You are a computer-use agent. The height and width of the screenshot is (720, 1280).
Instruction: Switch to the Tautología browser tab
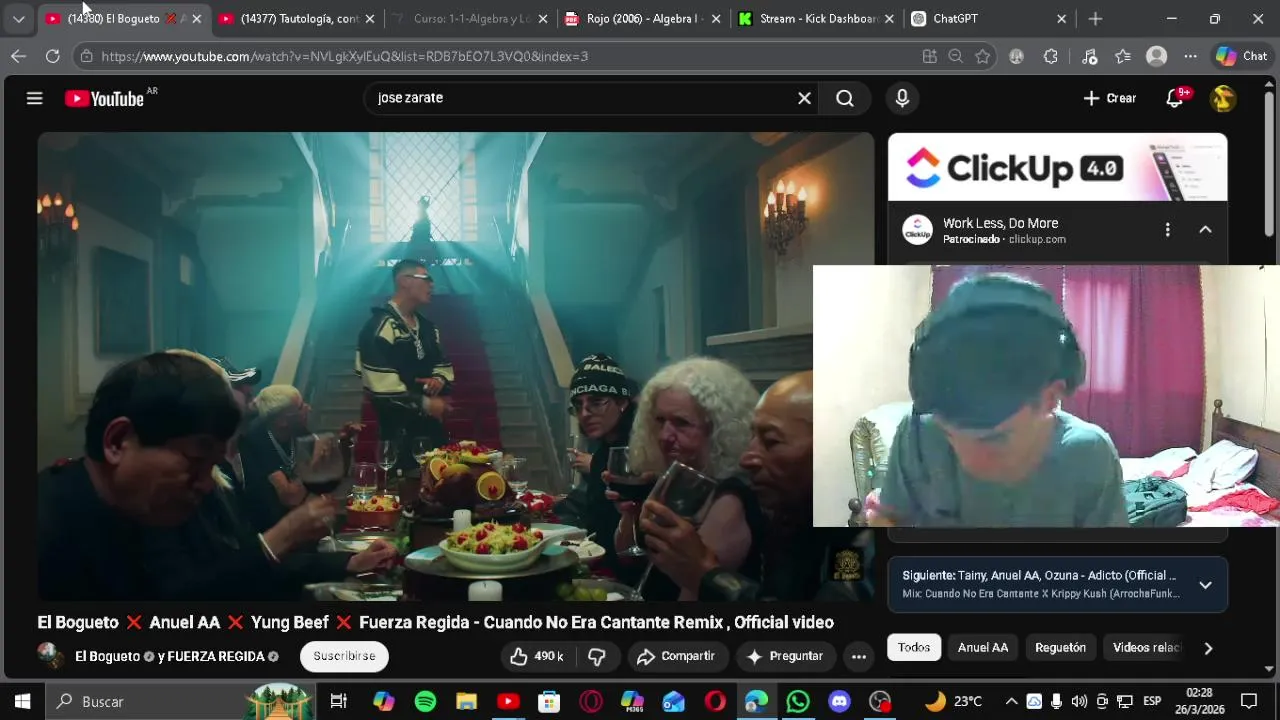pos(298,19)
